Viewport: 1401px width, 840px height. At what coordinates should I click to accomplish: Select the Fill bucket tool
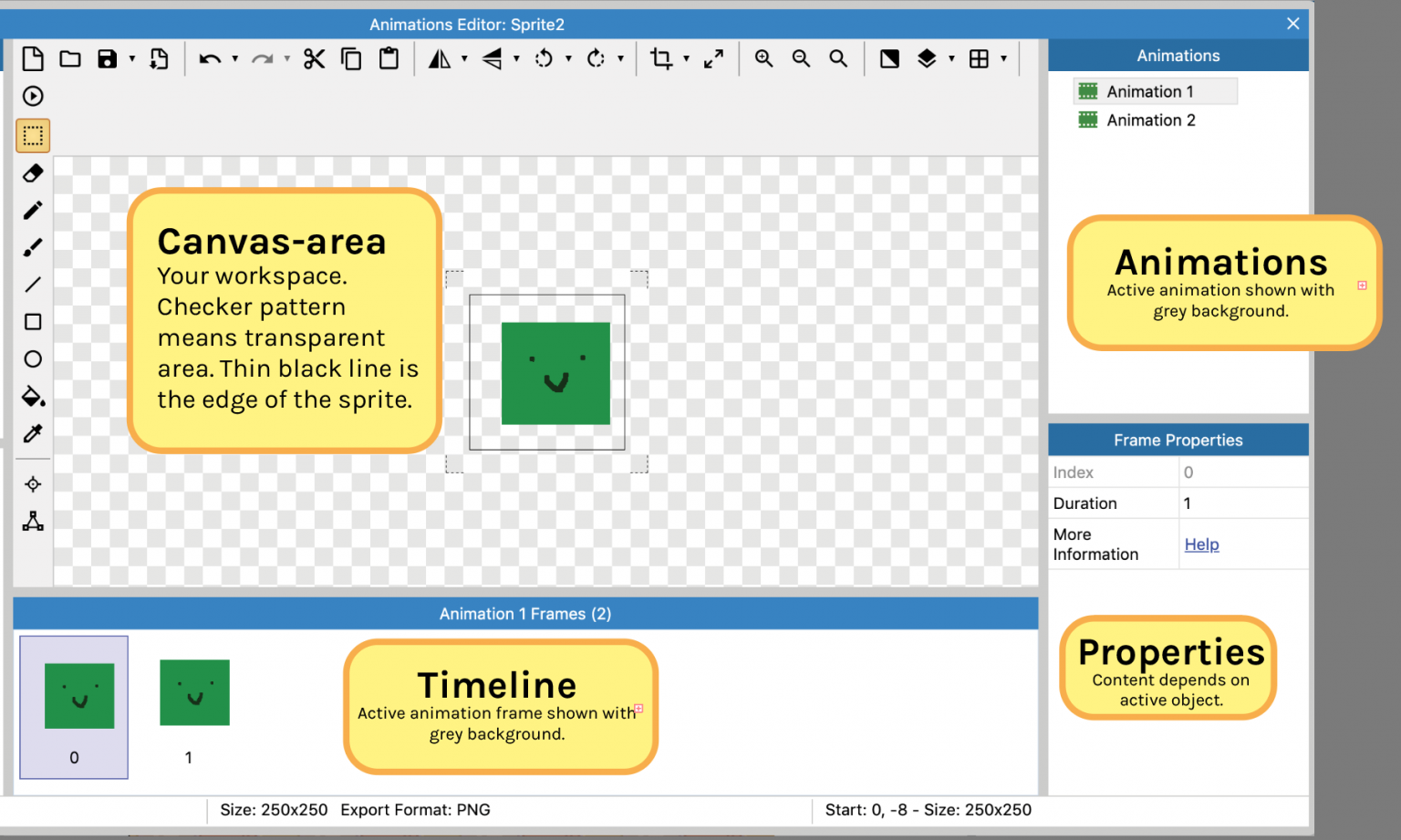(34, 397)
